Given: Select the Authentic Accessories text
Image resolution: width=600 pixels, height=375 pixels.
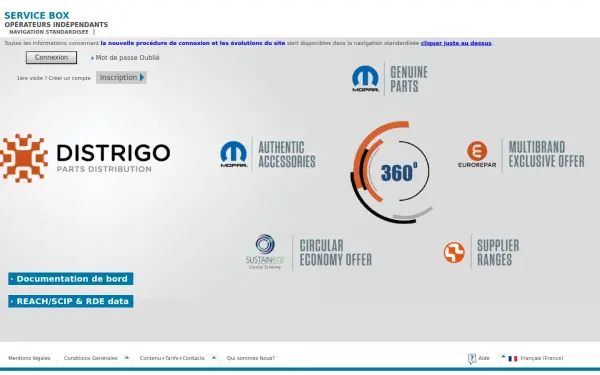Looking at the screenshot, I should click(287, 154).
